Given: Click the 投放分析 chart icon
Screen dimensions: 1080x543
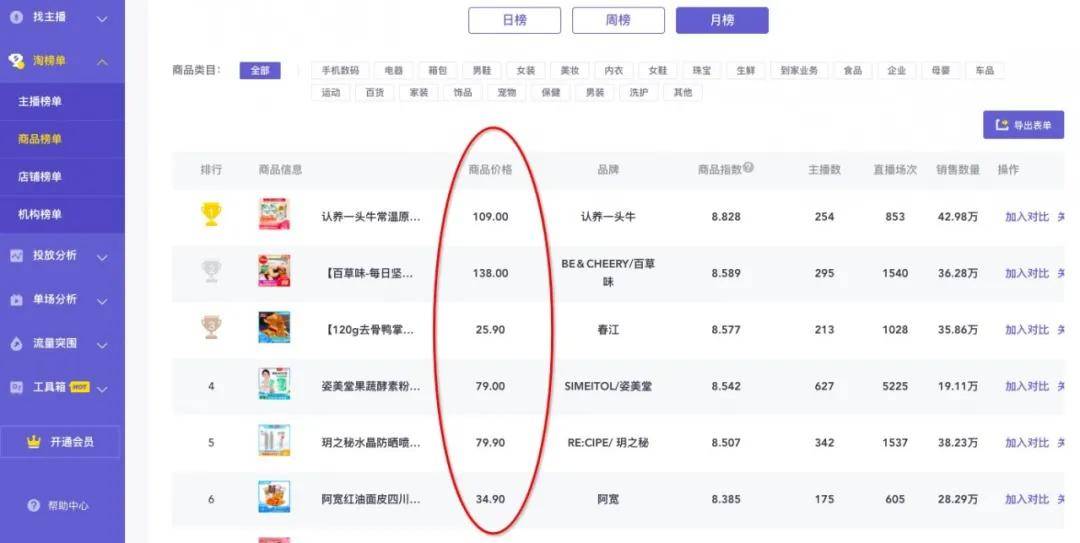Looking at the screenshot, I should coord(17,256).
